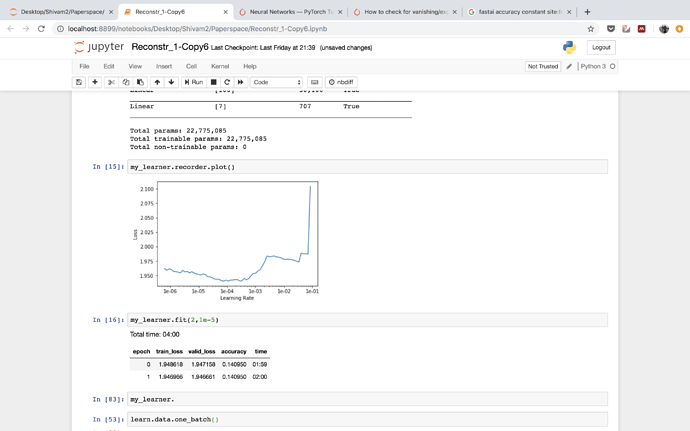The height and width of the screenshot is (431, 690).
Task: Open the Insert menu
Action: pyautogui.click(x=163, y=66)
